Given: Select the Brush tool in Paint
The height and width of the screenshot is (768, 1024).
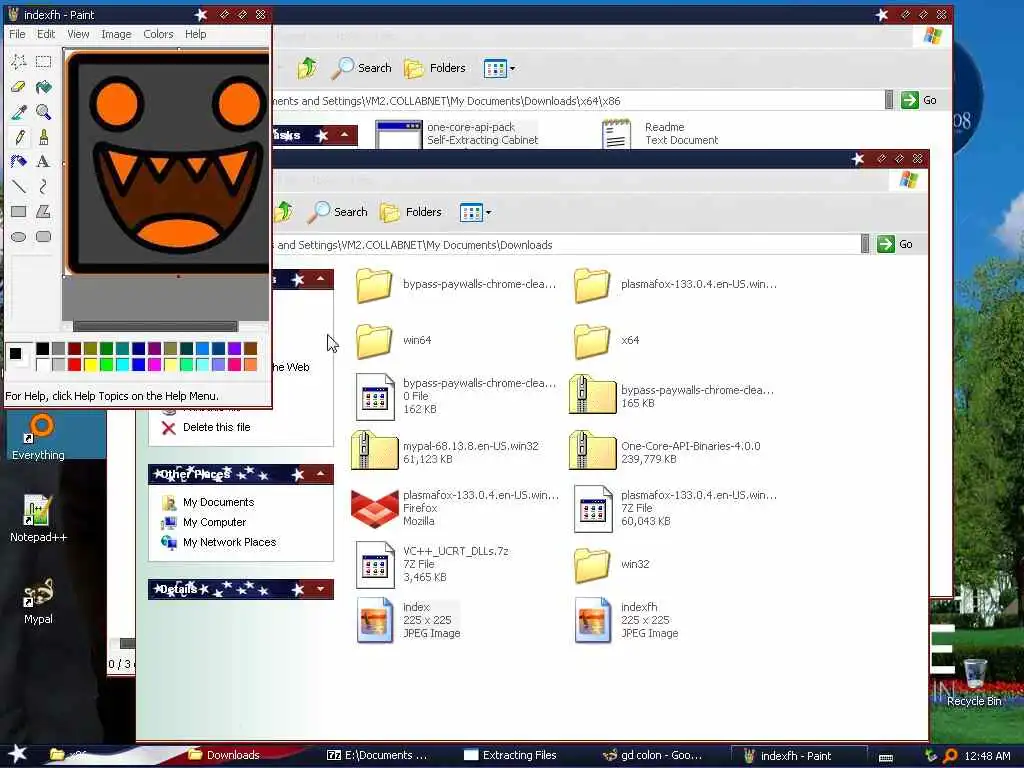Looking at the screenshot, I should pyautogui.click(x=43, y=136).
